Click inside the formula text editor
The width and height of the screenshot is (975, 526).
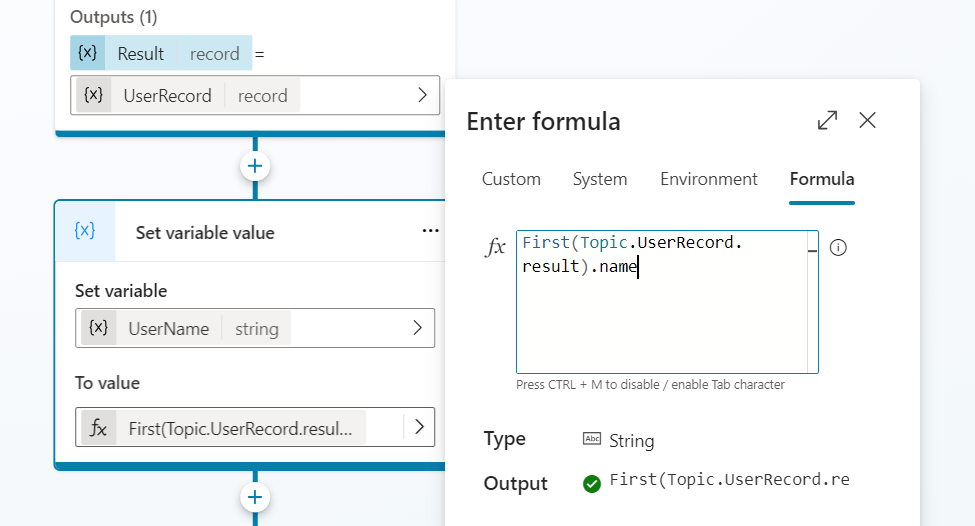coord(666,320)
